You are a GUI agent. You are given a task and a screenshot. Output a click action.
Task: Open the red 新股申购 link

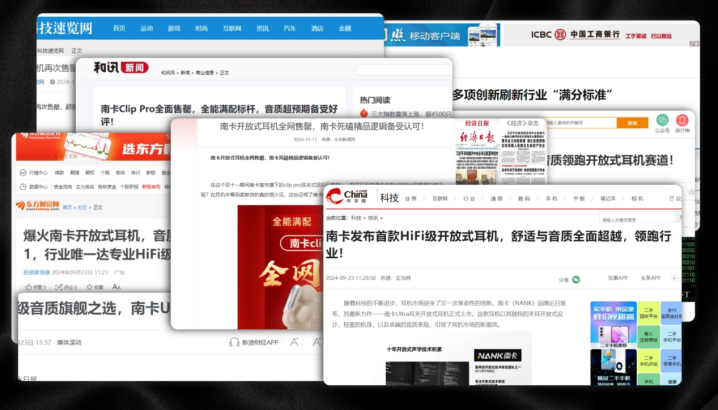151,186
